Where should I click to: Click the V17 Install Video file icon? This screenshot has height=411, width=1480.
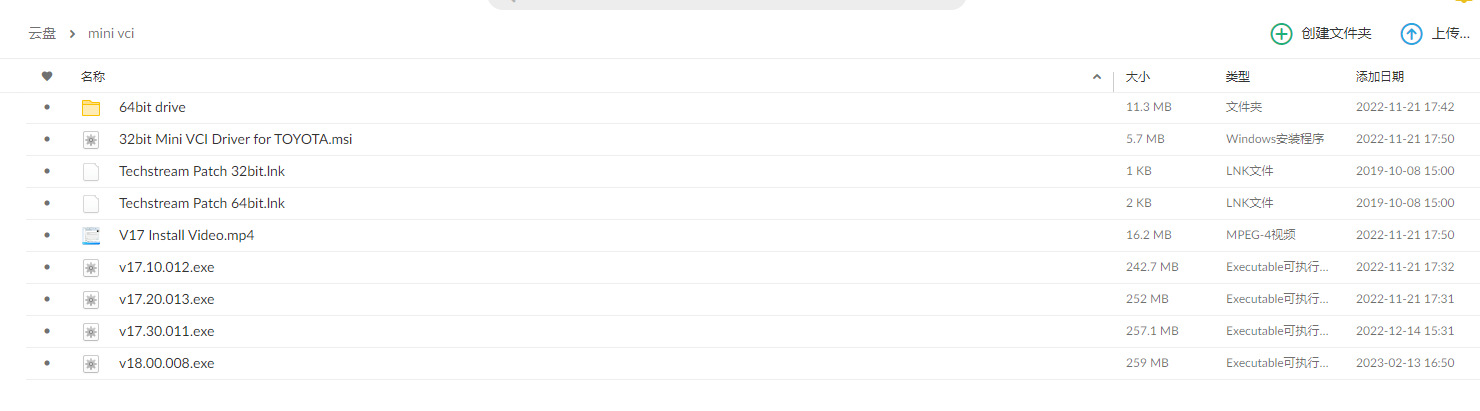(91, 236)
